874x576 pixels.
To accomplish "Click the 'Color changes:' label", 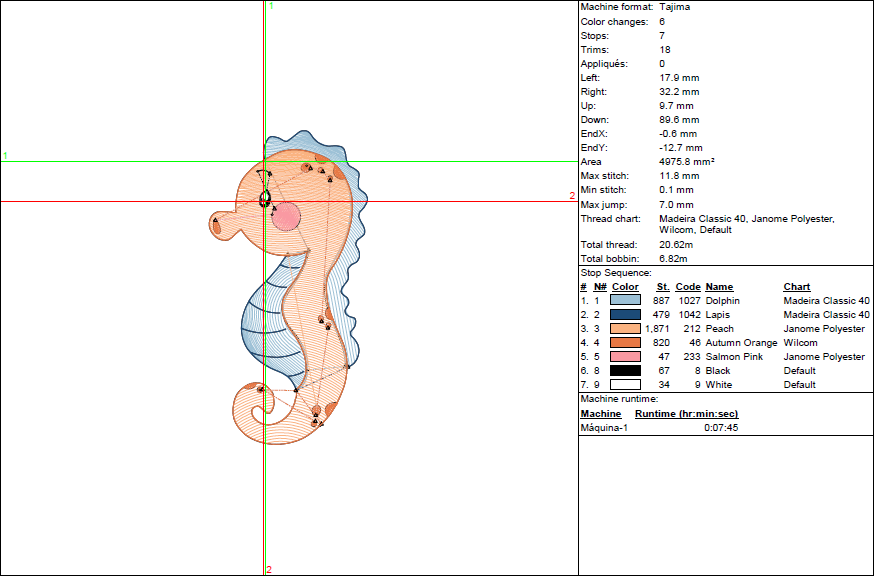I will coord(614,22).
